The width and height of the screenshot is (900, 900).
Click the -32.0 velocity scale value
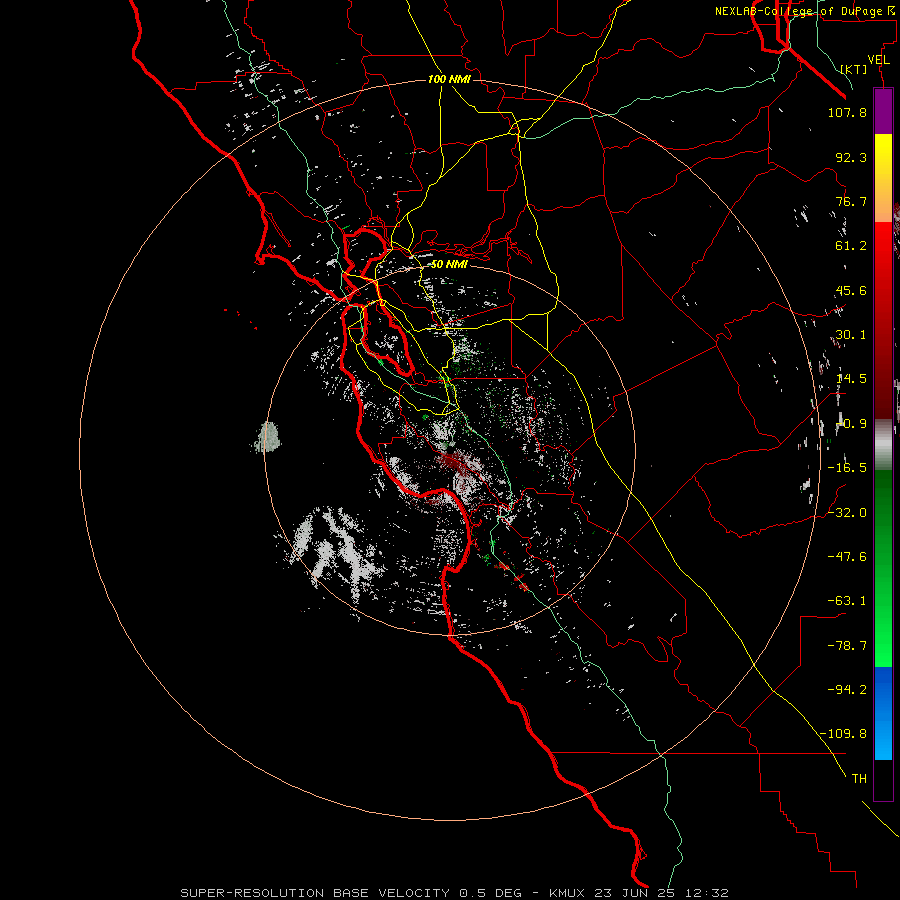(x=847, y=513)
